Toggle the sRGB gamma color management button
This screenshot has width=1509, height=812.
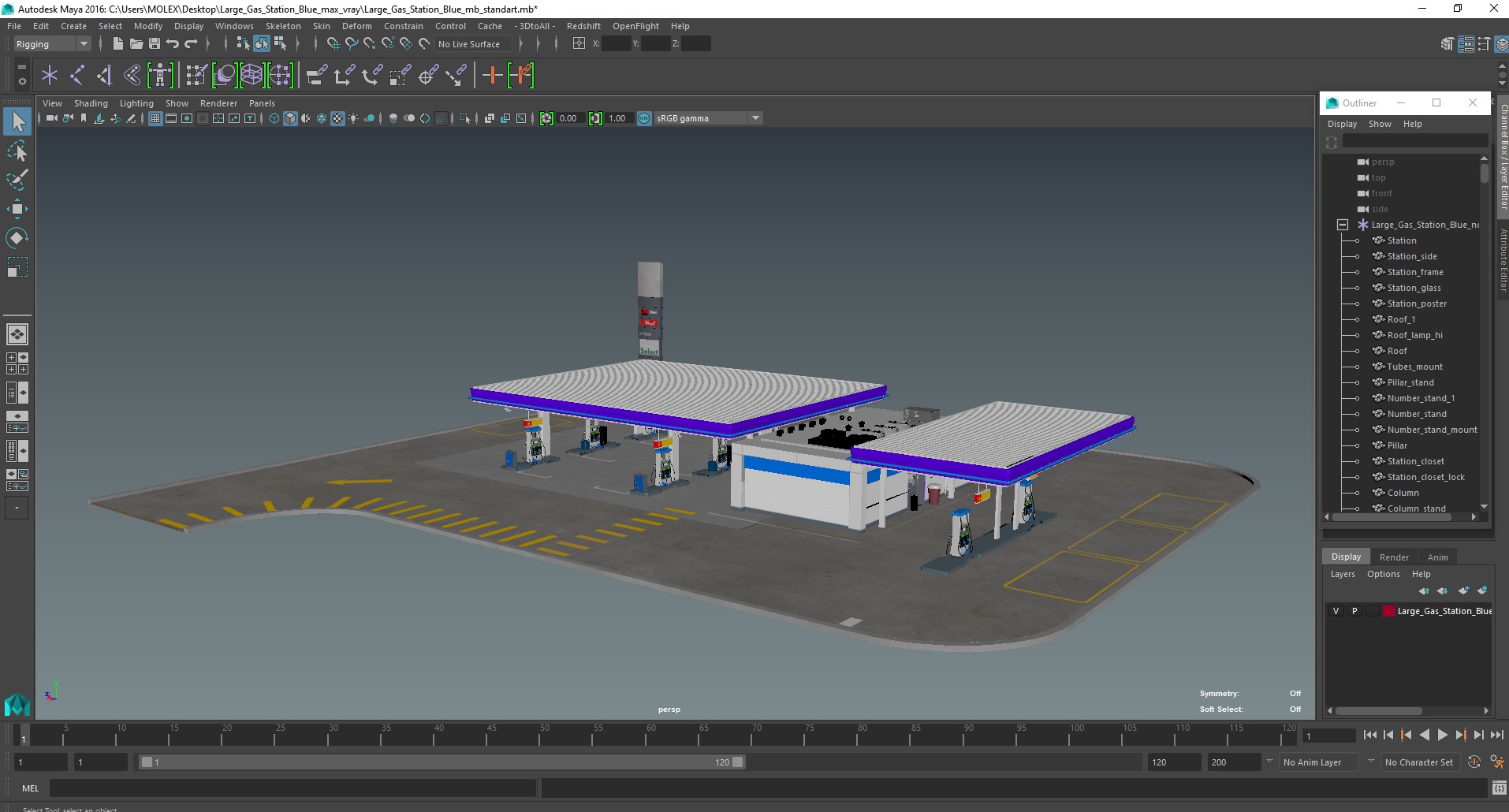click(x=644, y=118)
